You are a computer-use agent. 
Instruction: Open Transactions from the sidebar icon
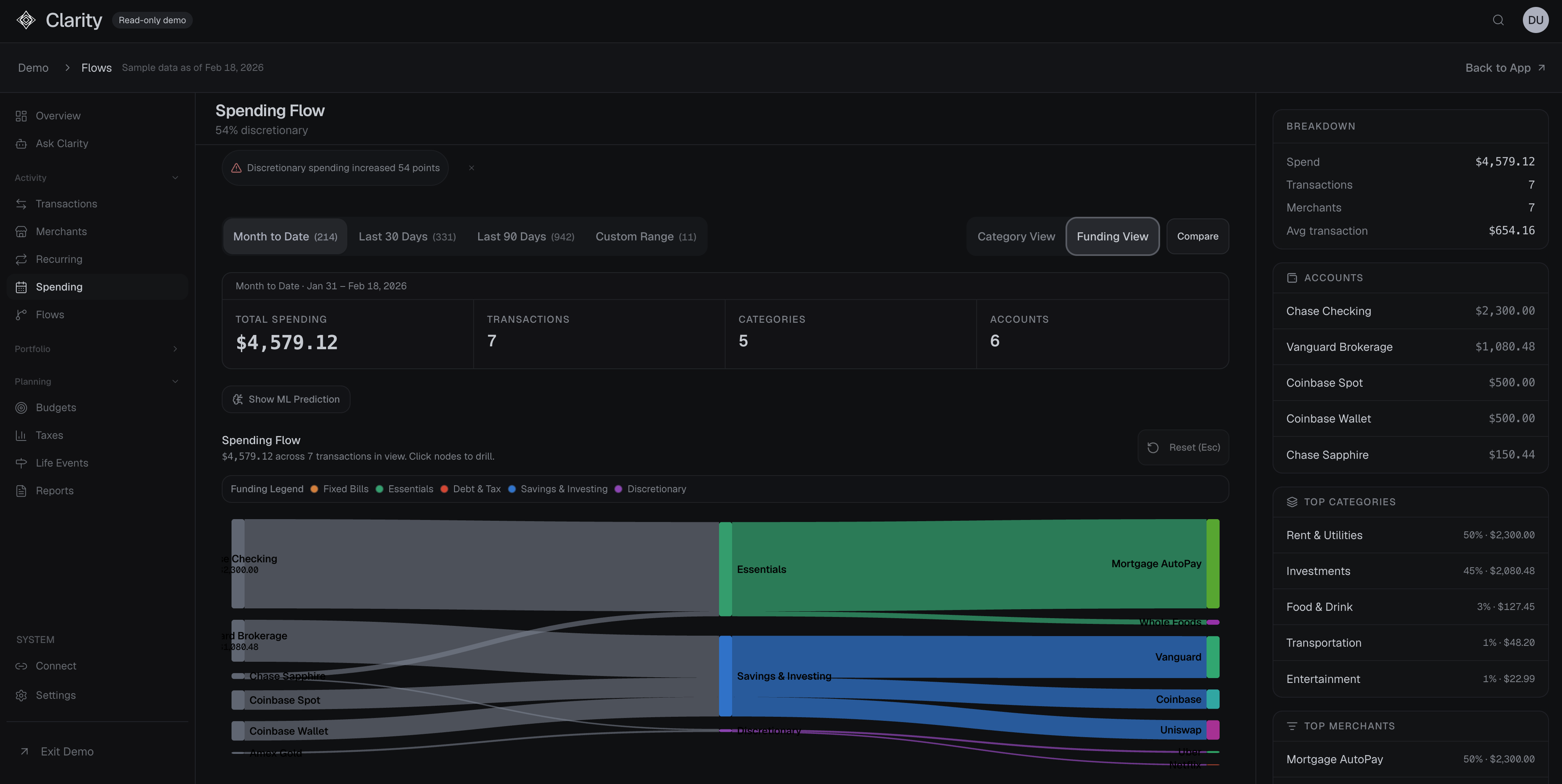point(21,204)
